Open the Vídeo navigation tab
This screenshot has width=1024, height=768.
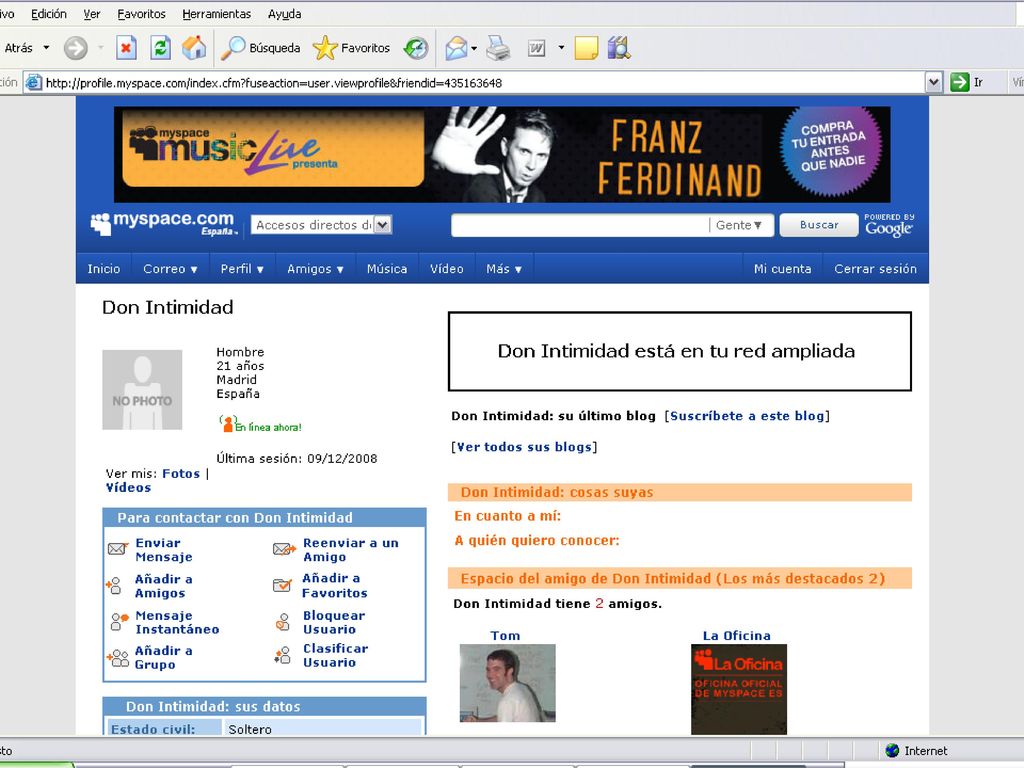click(x=447, y=269)
